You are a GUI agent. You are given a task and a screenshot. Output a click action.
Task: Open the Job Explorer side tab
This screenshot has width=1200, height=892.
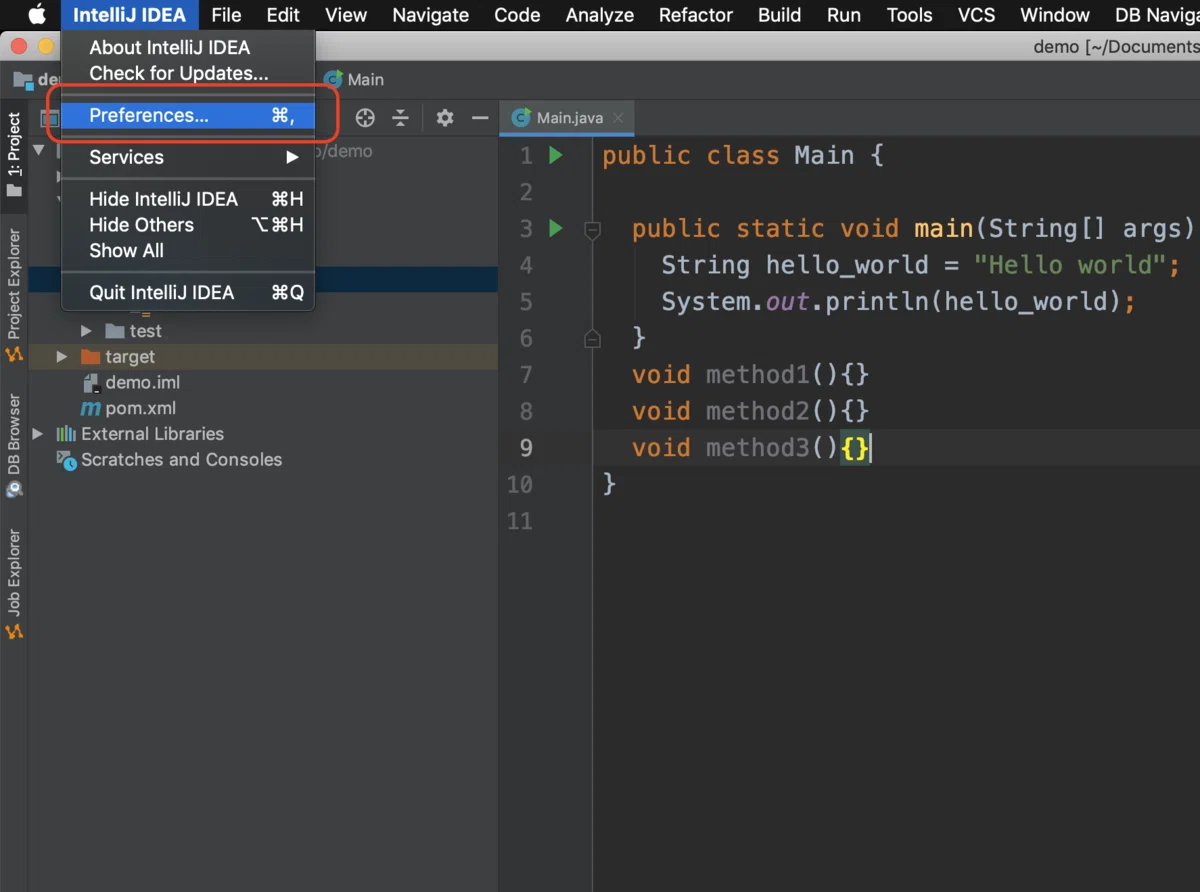(x=14, y=585)
